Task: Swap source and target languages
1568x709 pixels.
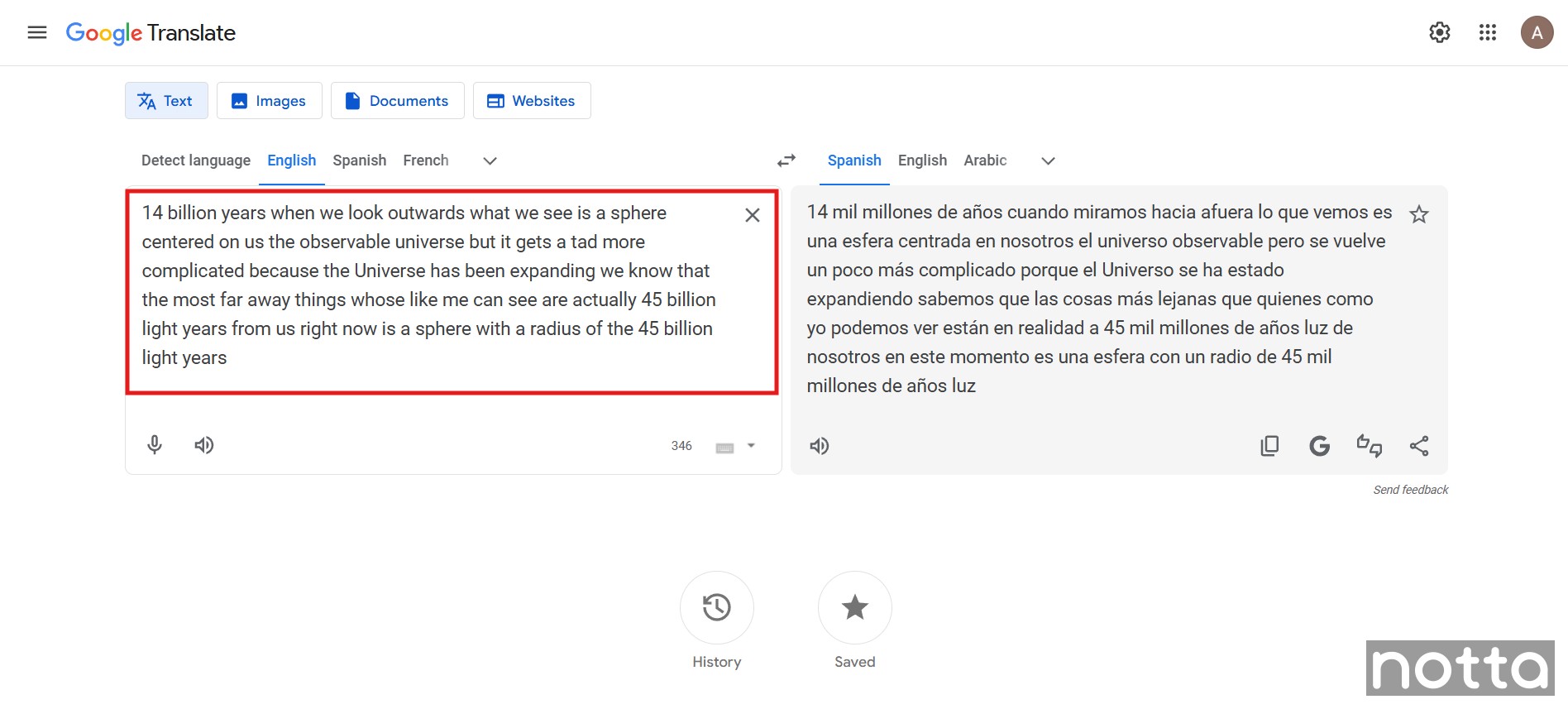Action: click(786, 160)
